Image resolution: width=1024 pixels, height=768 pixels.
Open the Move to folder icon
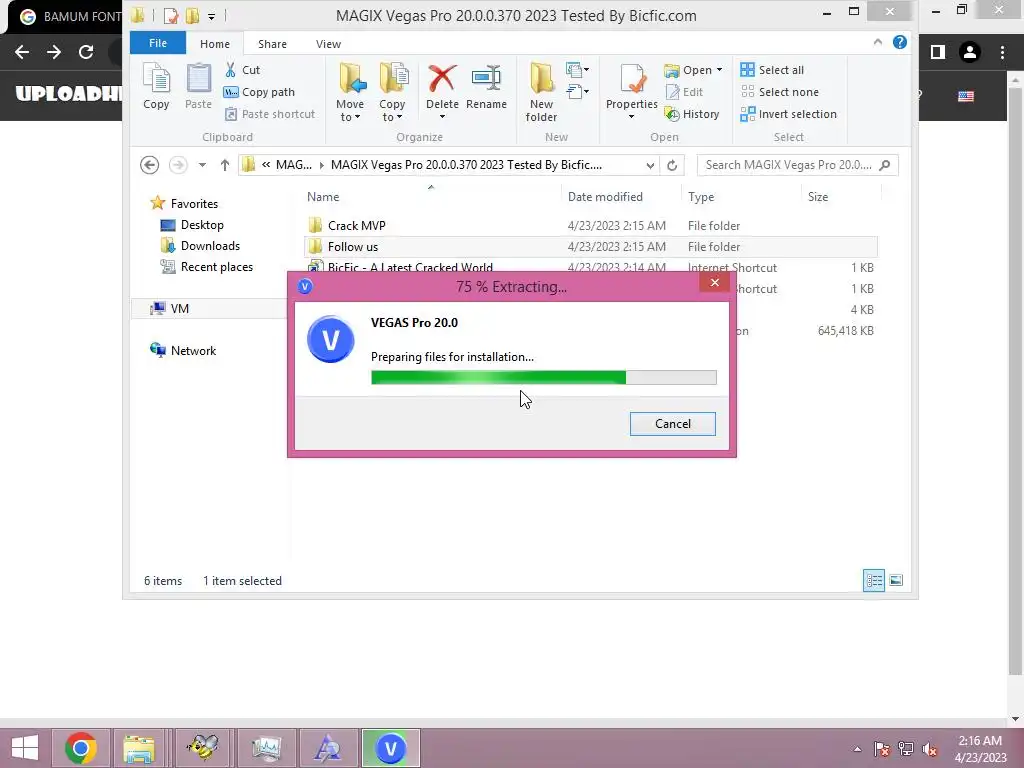[351, 80]
